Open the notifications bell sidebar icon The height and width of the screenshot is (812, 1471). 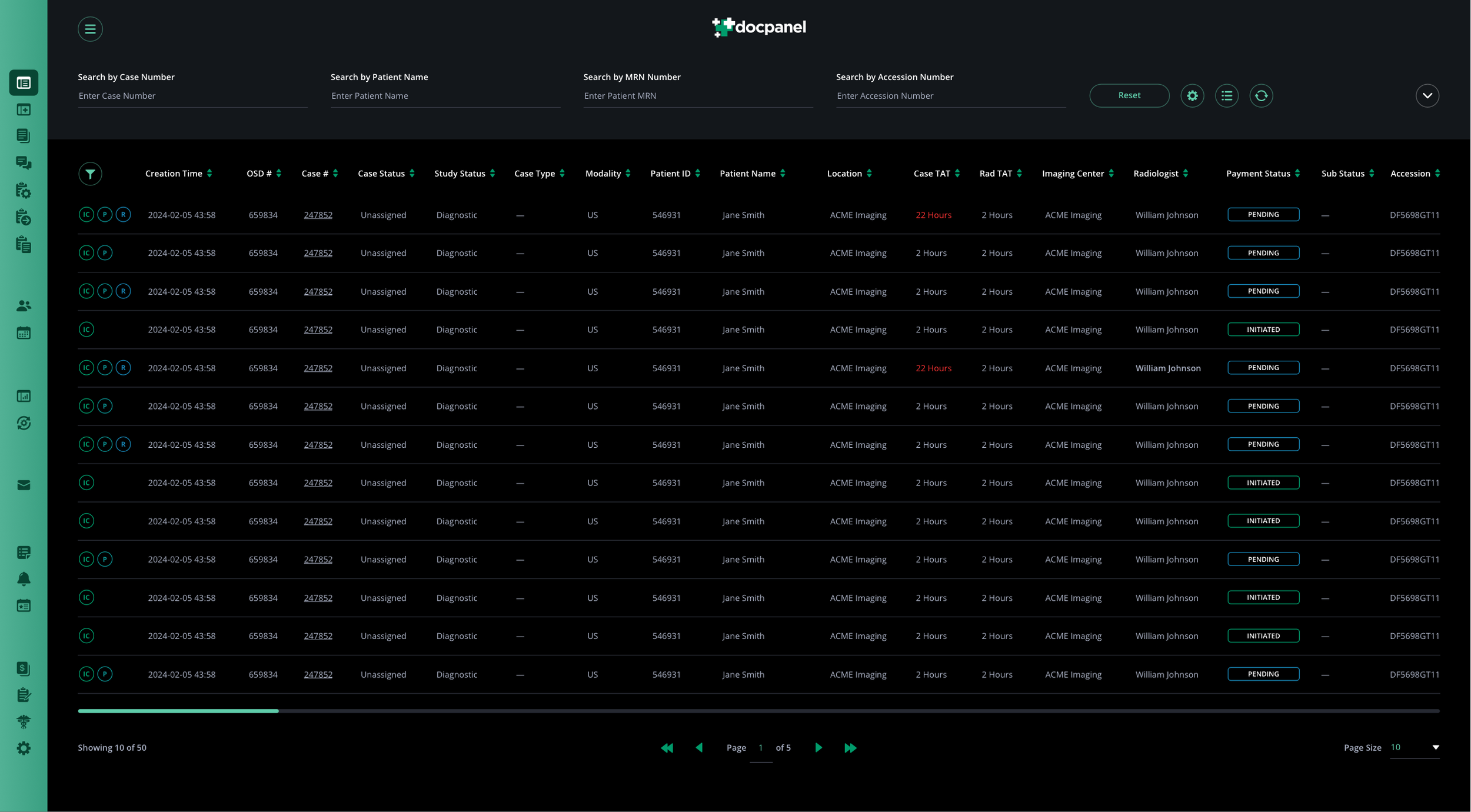pyautogui.click(x=24, y=579)
